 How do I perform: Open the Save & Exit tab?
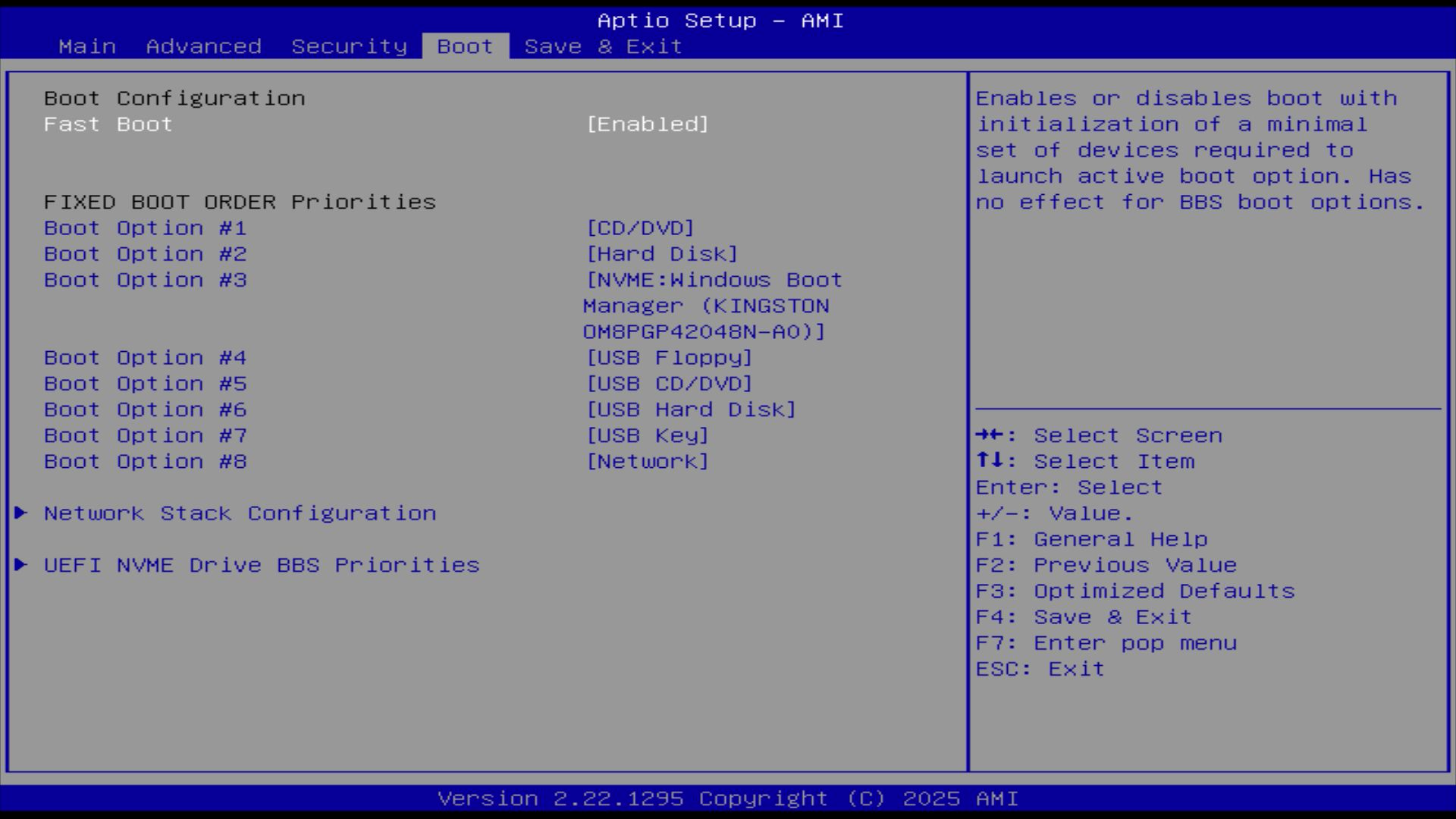603,46
